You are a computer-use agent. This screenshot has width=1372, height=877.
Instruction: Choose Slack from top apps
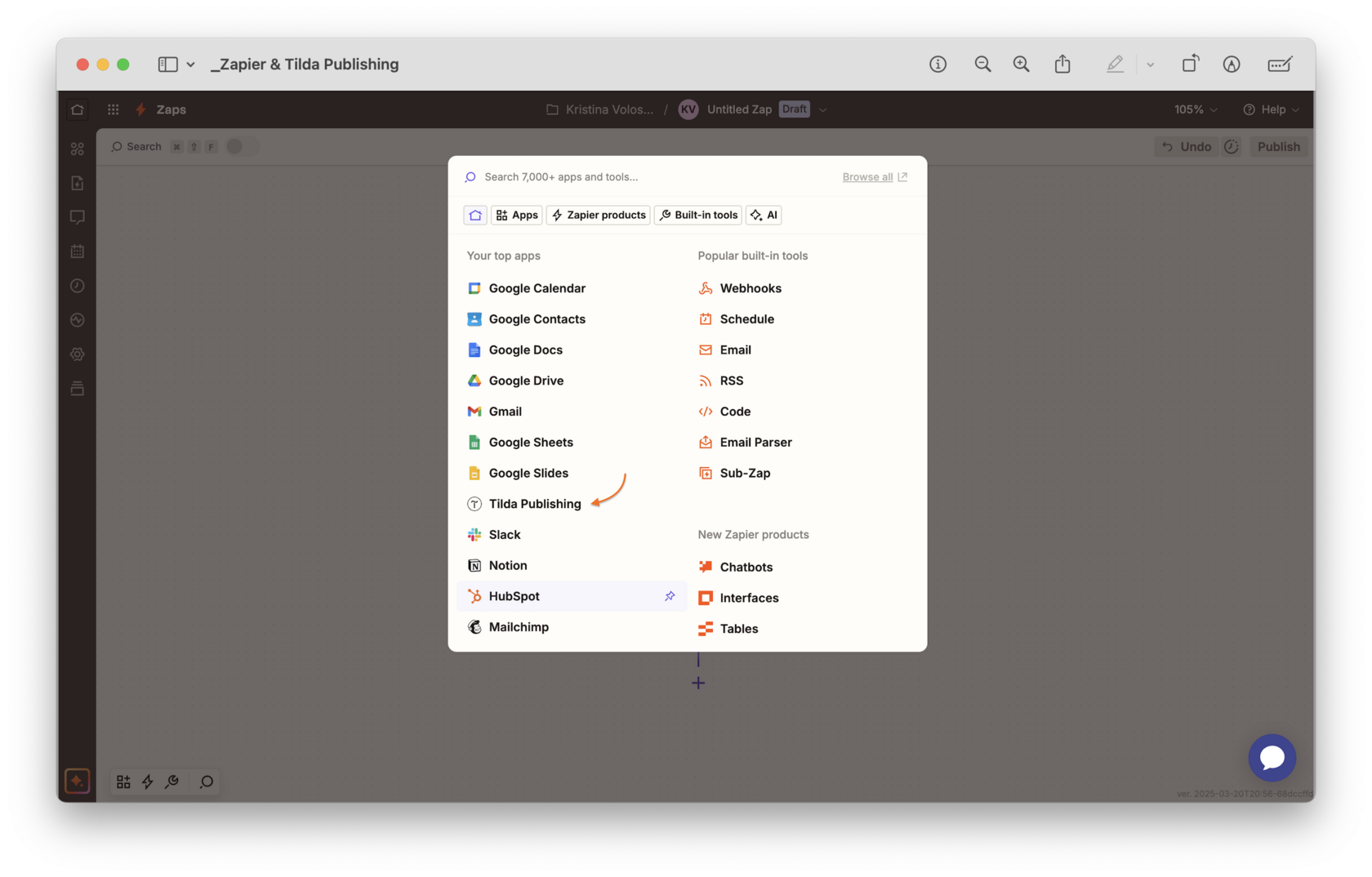point(572,535)
